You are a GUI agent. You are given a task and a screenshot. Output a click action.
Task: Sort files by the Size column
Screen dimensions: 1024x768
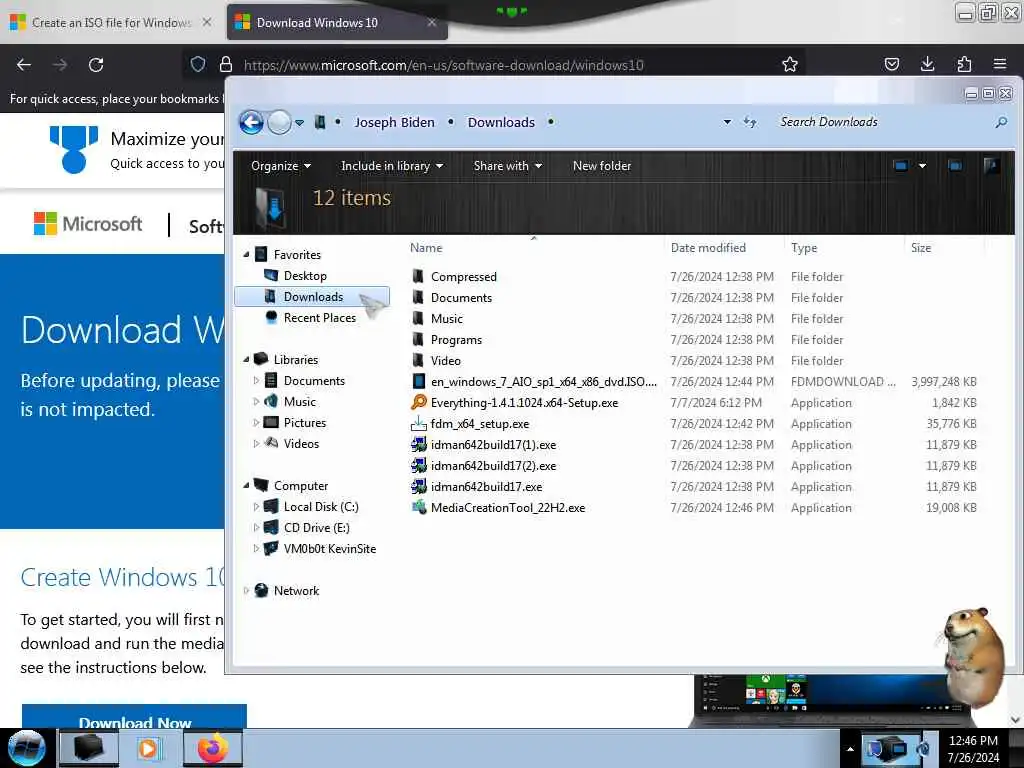tap(921, 248)
